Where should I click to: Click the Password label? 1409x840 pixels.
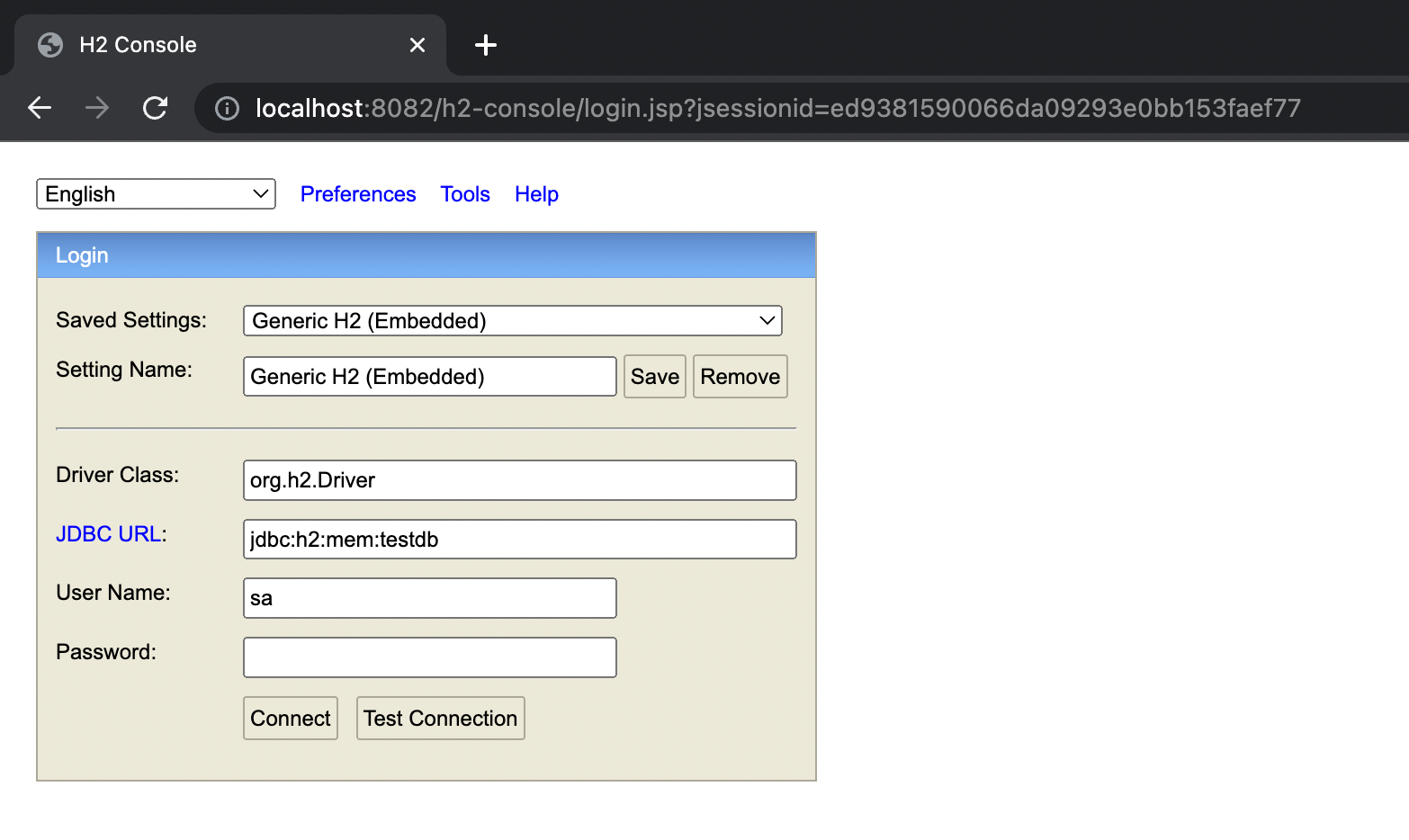tap(106, 652)
